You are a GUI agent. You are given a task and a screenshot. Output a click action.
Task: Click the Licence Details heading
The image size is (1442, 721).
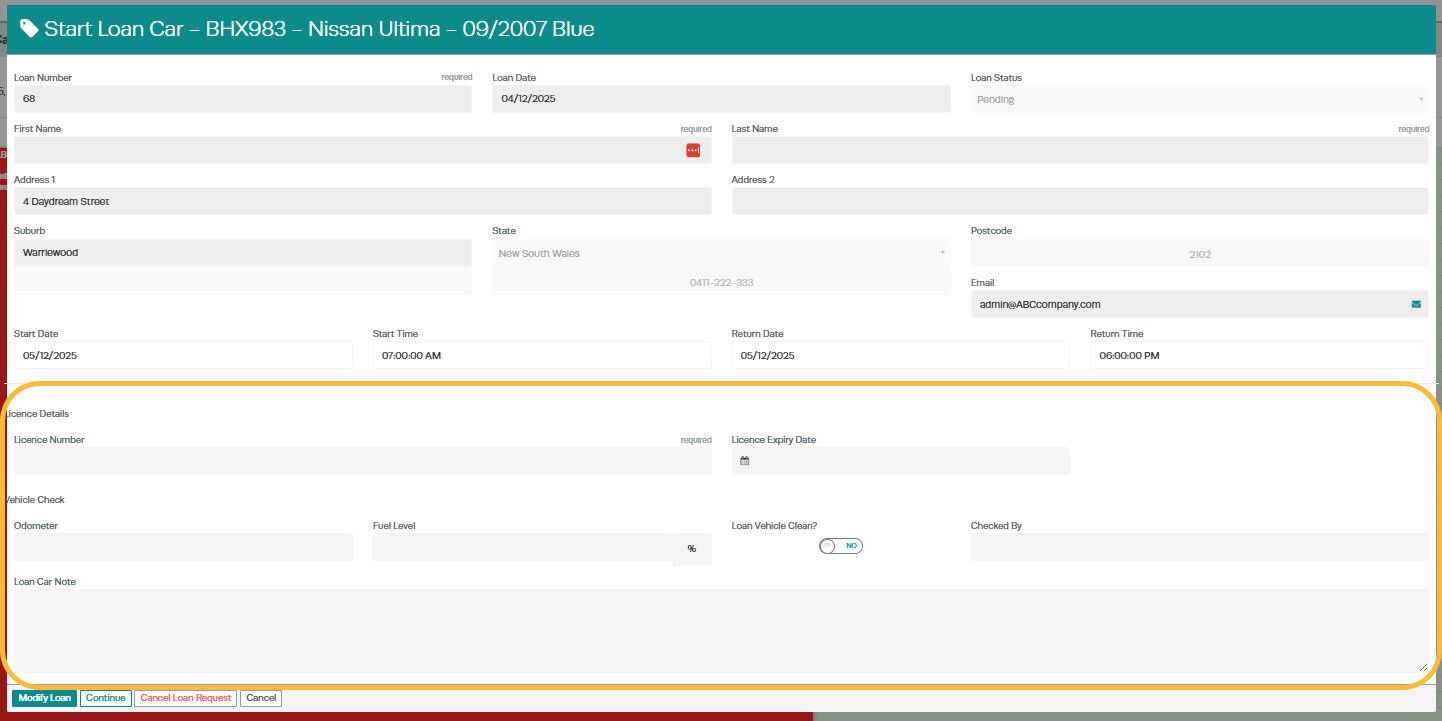pos(36,413)
